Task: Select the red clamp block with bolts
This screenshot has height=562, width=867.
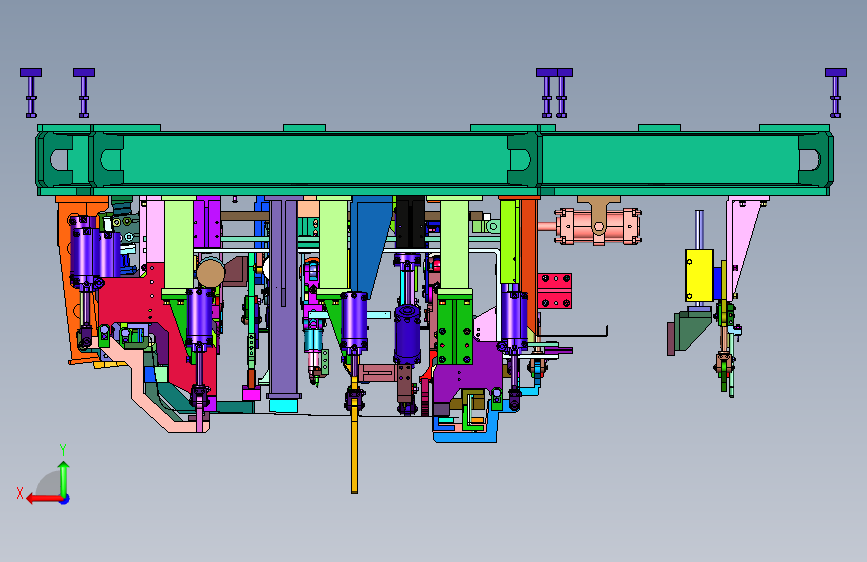Action: click(555, 291)
